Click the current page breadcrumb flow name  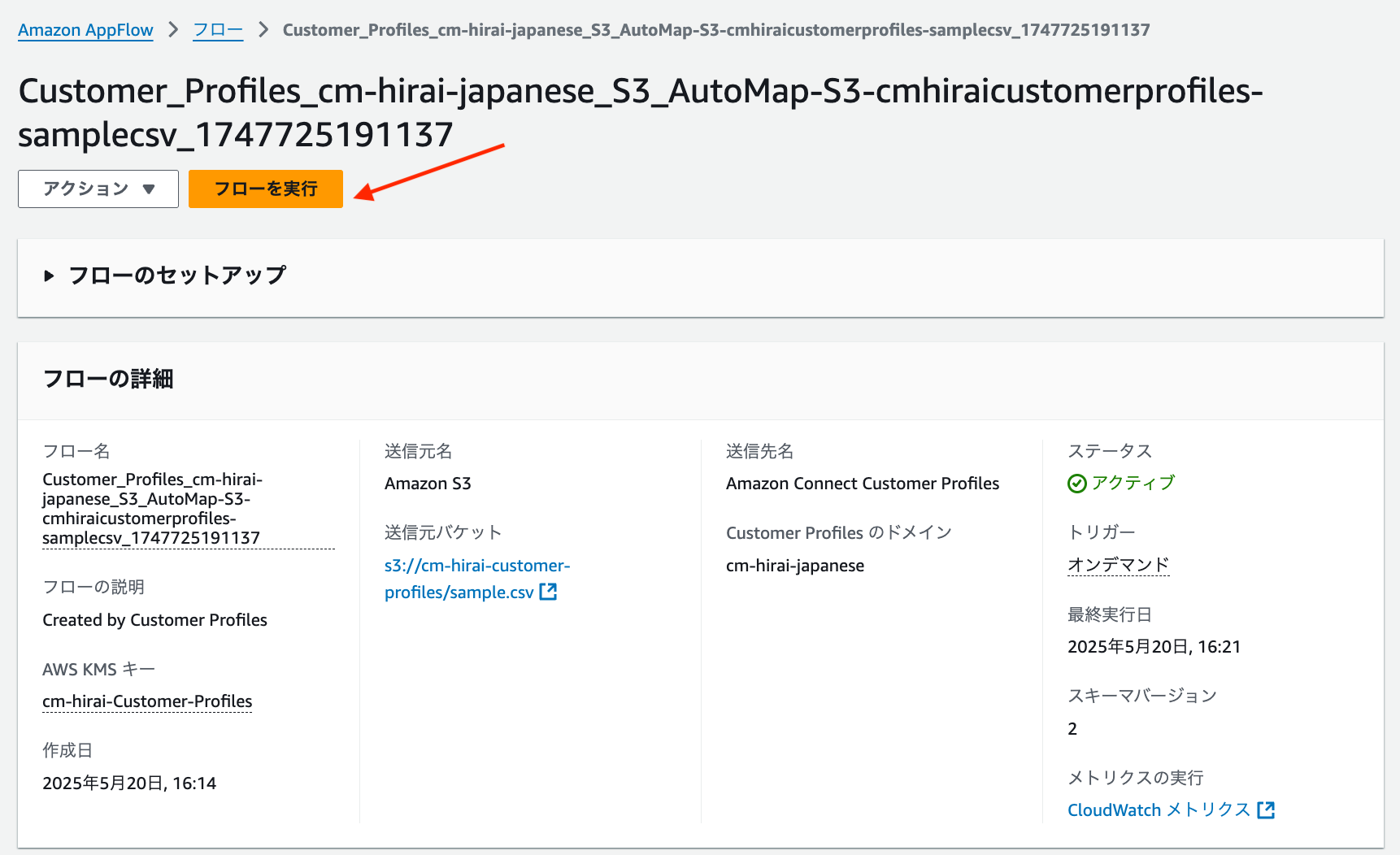(x=716, y=30)
